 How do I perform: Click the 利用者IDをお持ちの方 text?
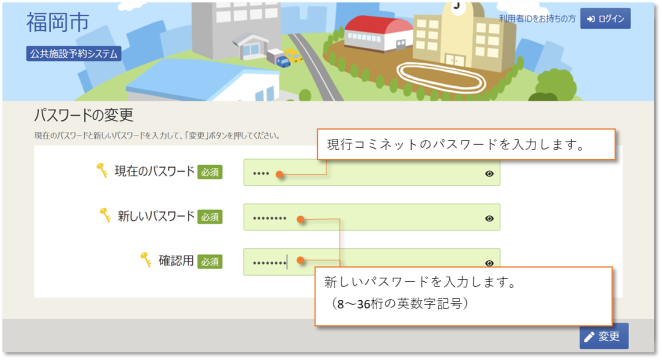pyautogui.click(x=537, y=19)
